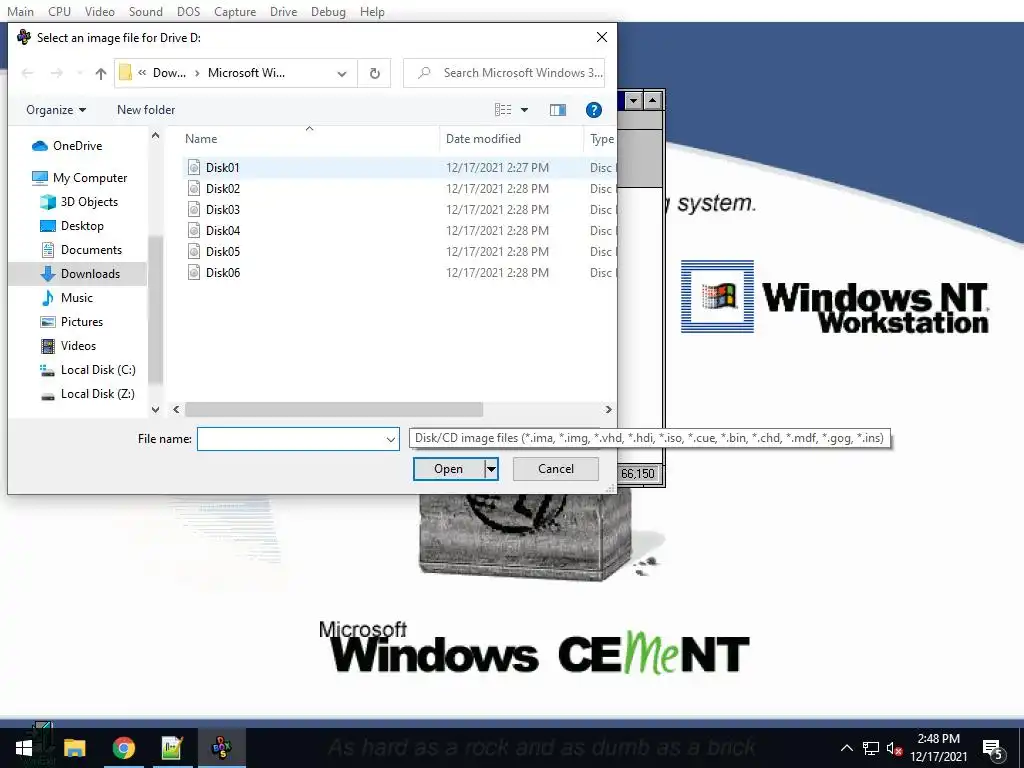Image resolution: width=1024 pixels, height=768 pixels.
Task: Go up one folder level
Action: point(101,73)
